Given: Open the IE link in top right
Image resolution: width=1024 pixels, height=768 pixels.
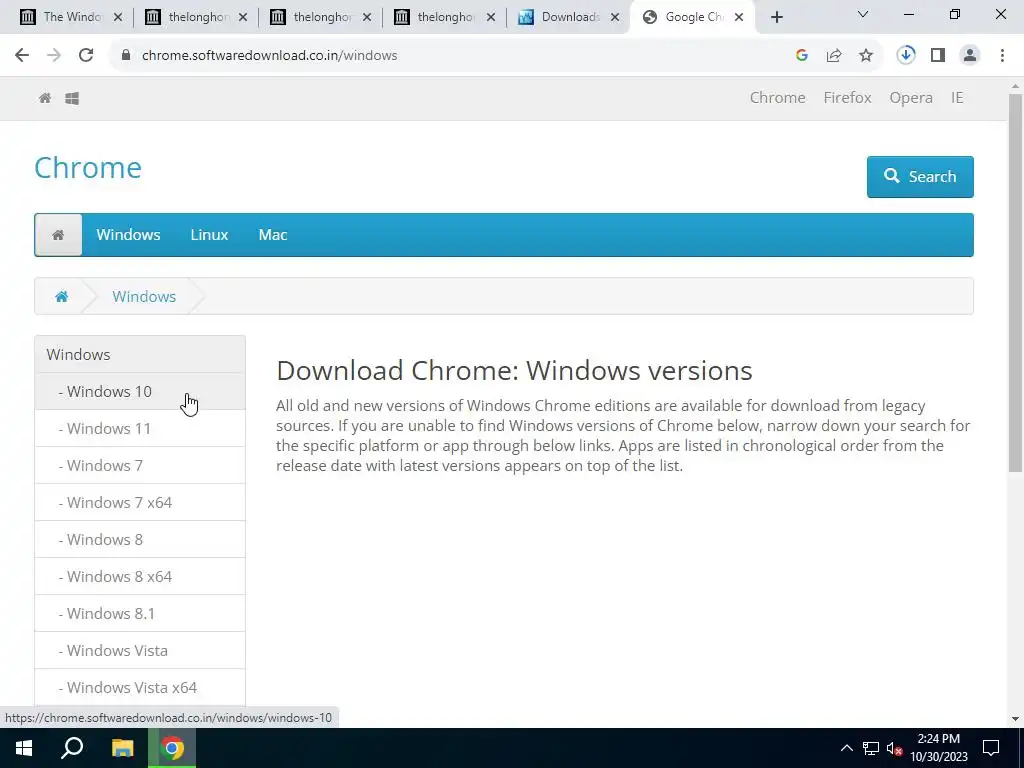Looking at the screenshot, I should coord(957,98).
